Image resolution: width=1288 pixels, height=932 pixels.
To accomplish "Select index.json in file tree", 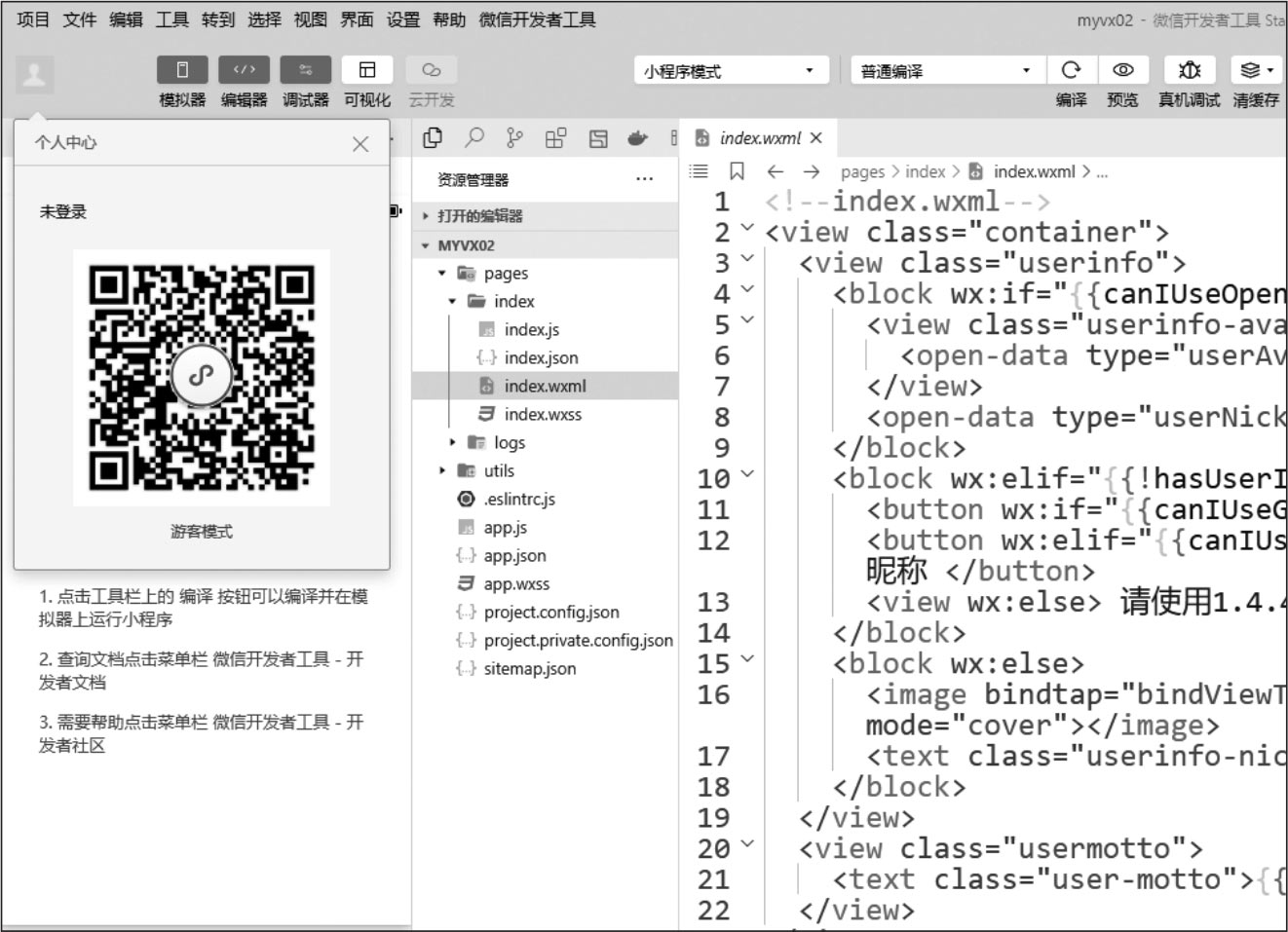I will 541,358.
